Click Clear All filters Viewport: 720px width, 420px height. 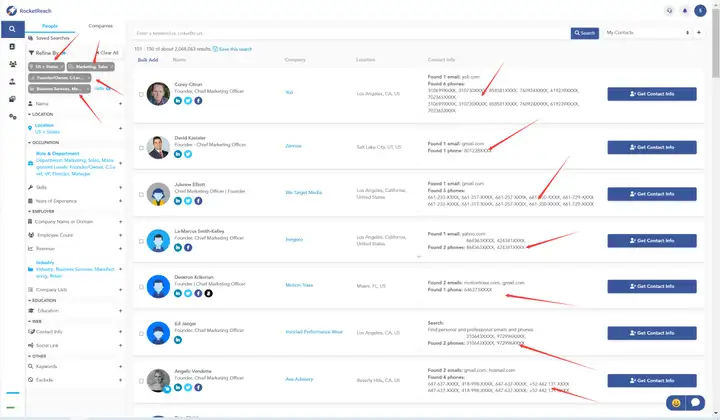point(107,53)
